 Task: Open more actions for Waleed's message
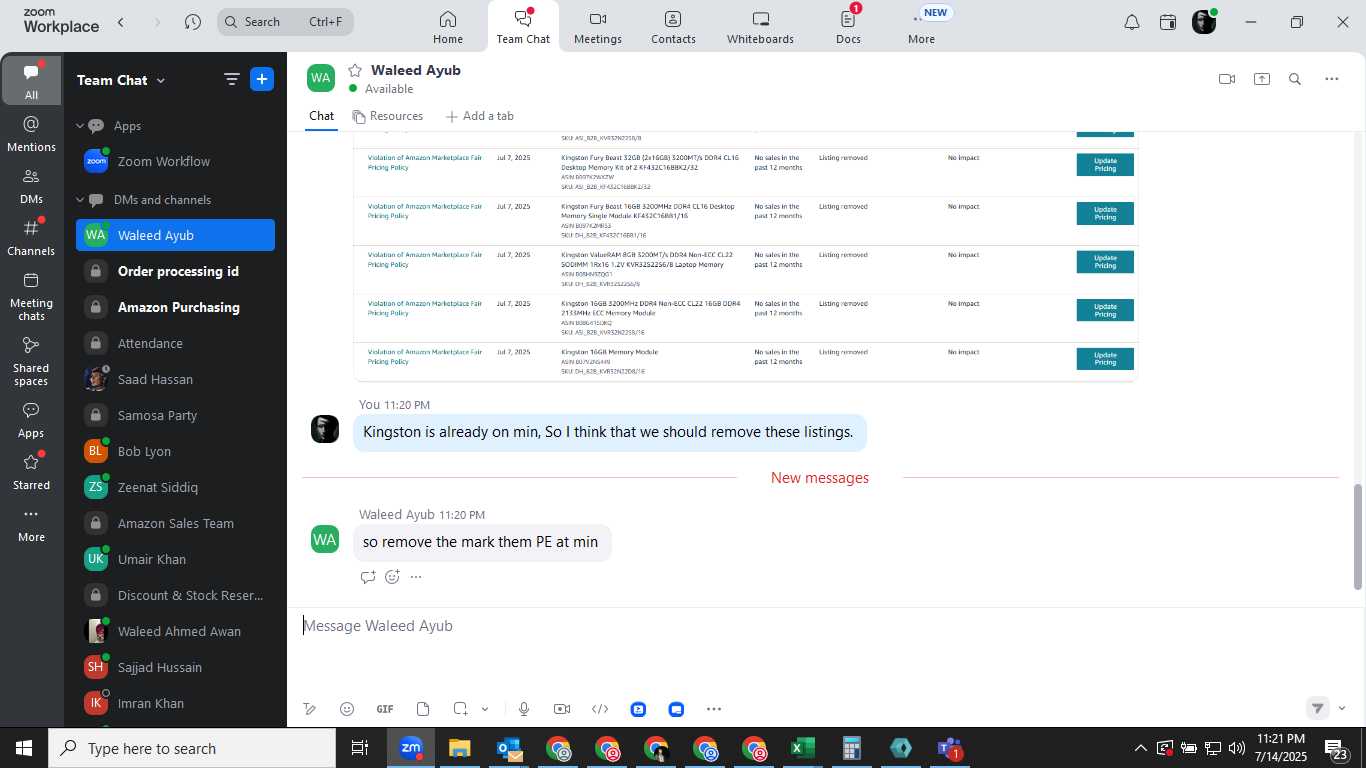(416, 577)
